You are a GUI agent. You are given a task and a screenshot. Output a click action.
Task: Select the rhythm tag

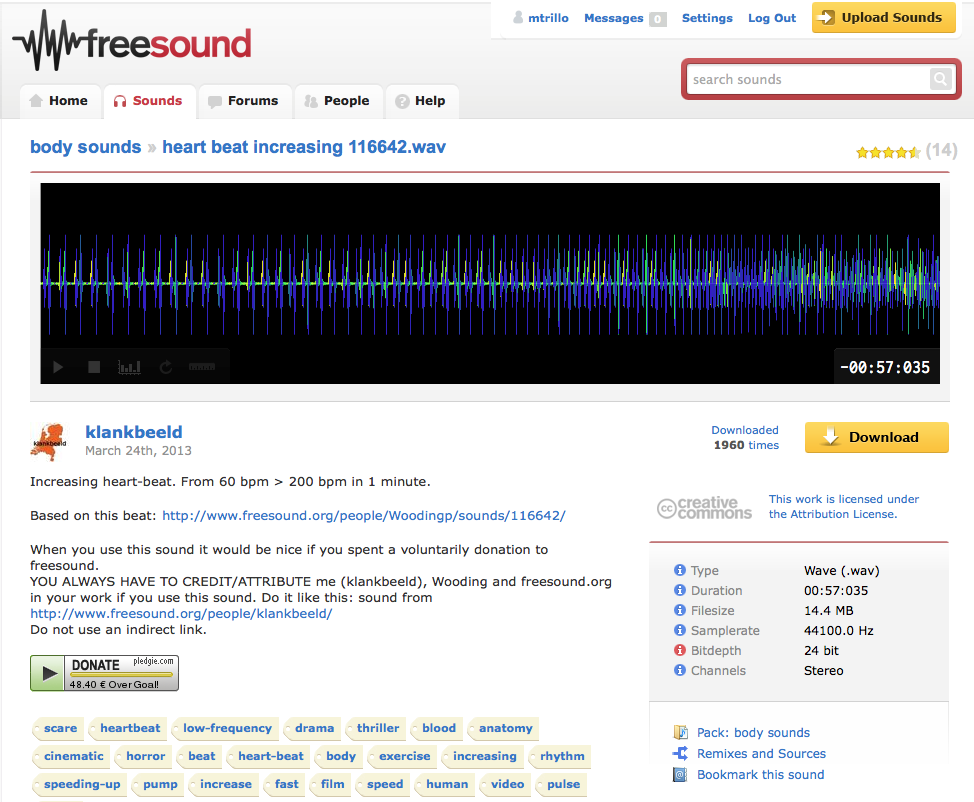[560, 756]
